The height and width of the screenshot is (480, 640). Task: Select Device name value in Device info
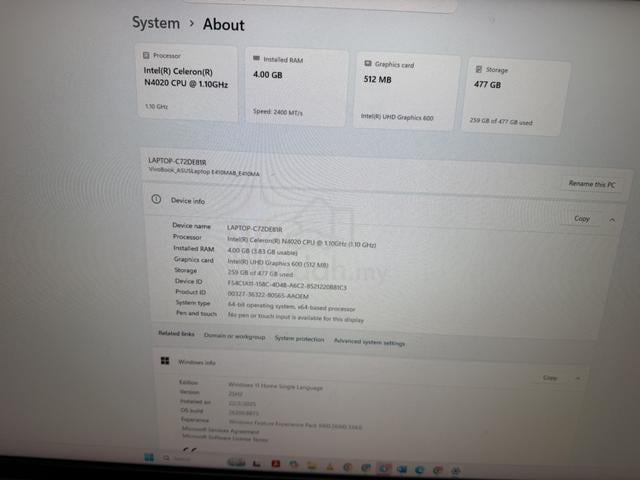(x=255, y=229)
